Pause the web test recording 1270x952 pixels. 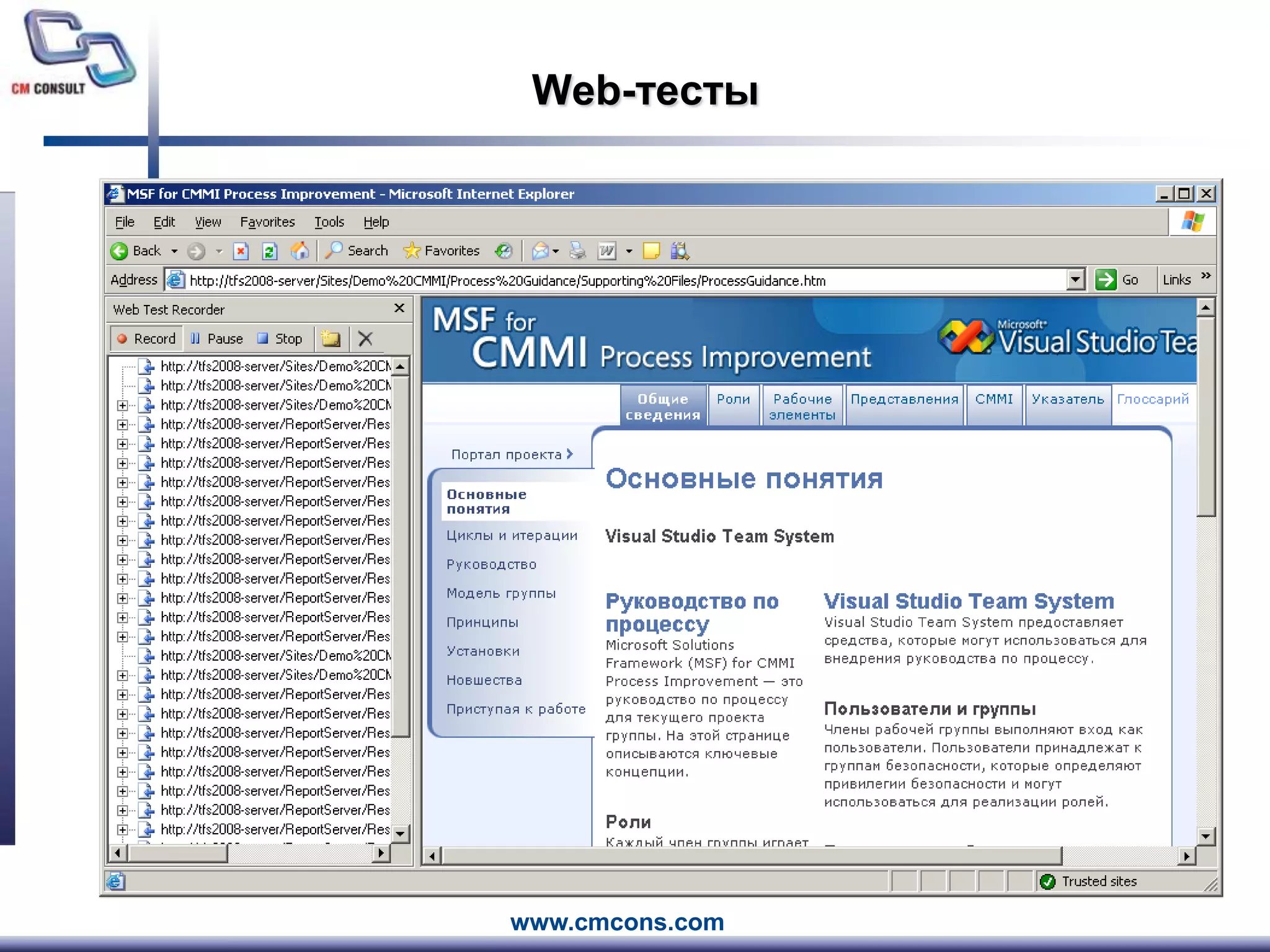(216, 338)
